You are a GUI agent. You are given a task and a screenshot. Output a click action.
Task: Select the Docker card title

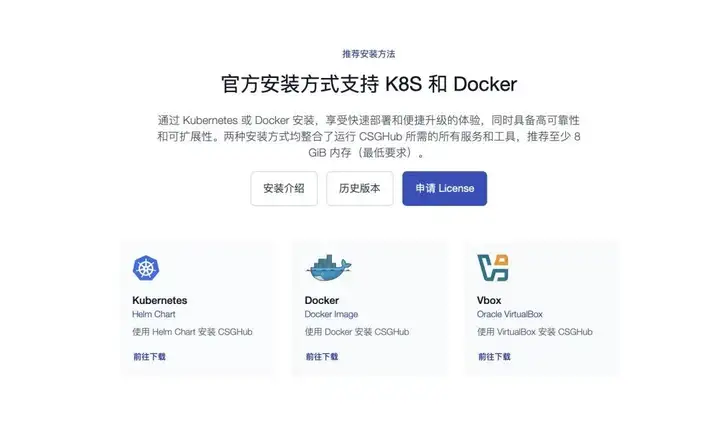point(322,300)
